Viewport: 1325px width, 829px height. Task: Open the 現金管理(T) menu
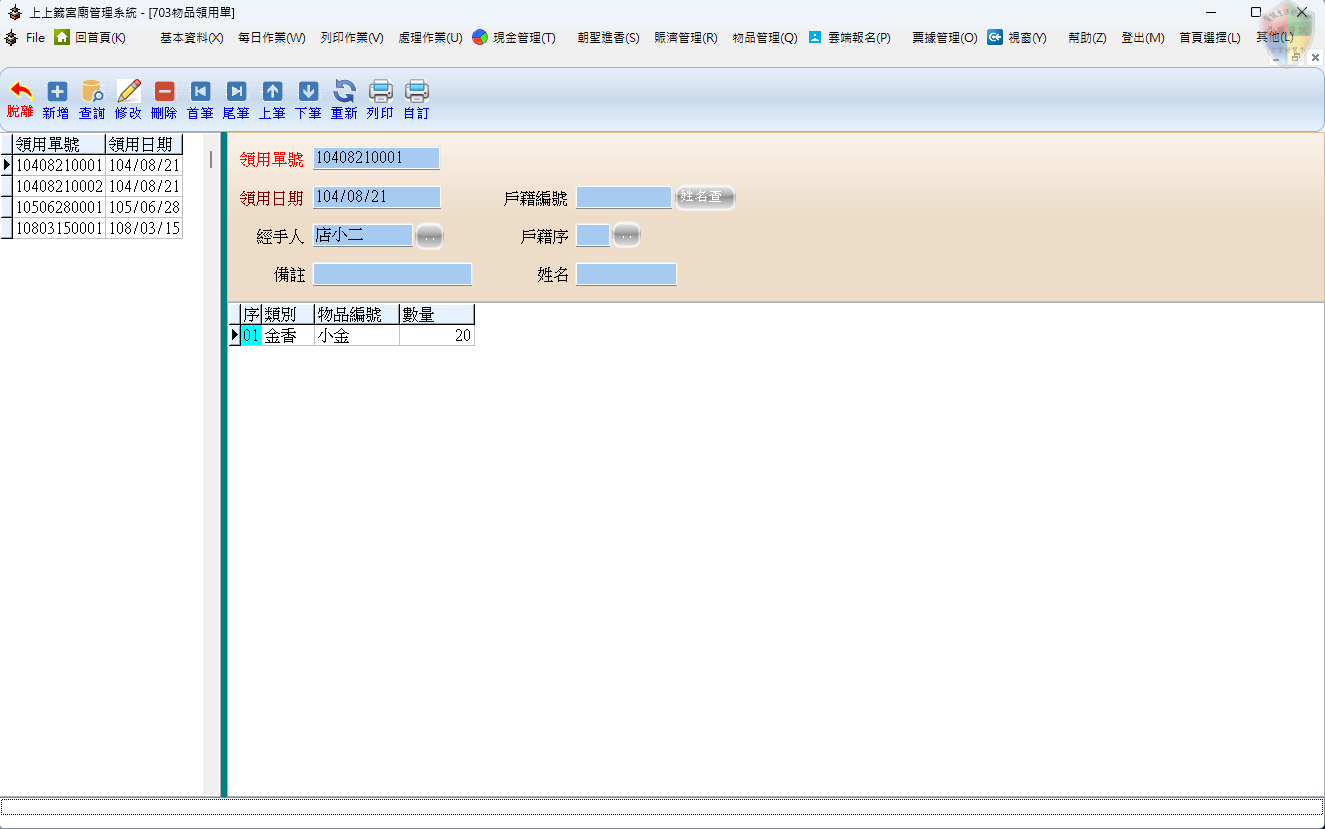coord(514,38)
